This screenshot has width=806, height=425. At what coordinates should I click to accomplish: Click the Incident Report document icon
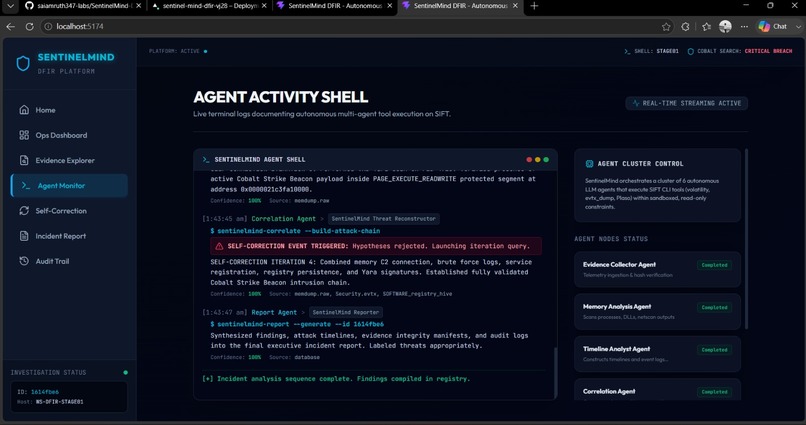(24, 235)
